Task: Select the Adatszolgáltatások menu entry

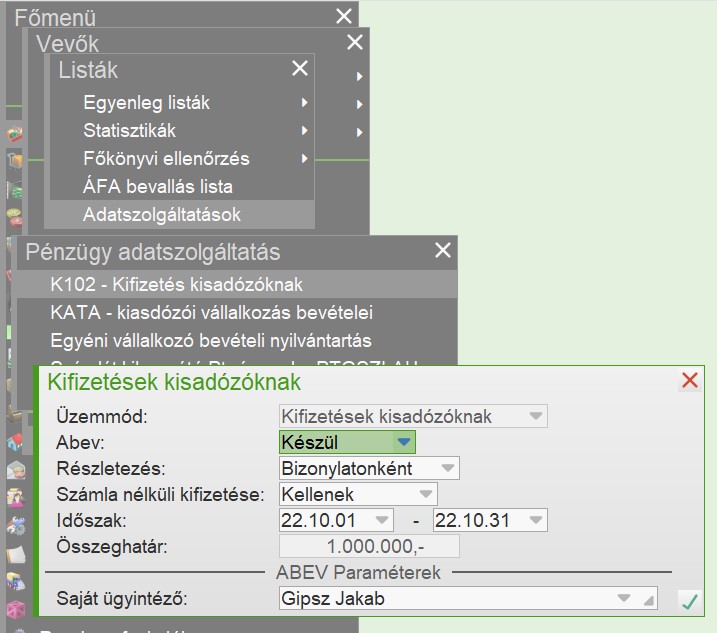Action: (180, 215)
